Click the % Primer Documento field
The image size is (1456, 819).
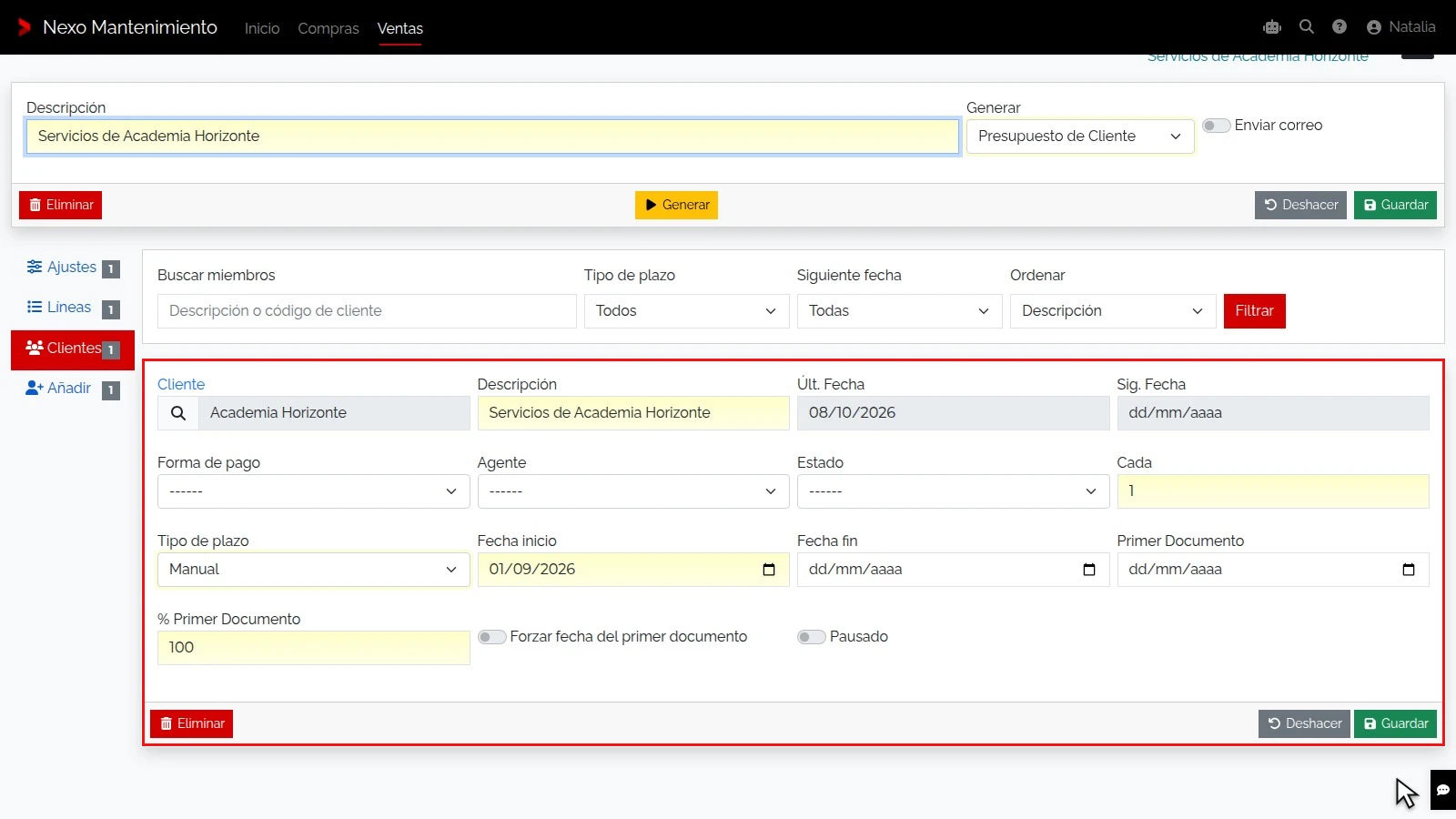[x=314, y=648]
